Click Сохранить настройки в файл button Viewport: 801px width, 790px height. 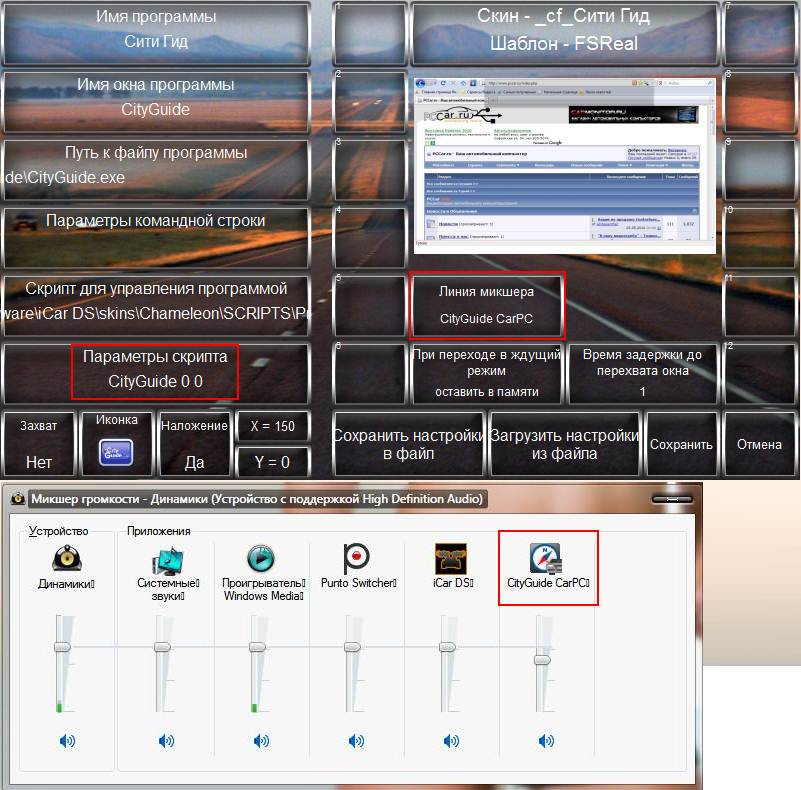pyautogui.click(x=408, y=444)
